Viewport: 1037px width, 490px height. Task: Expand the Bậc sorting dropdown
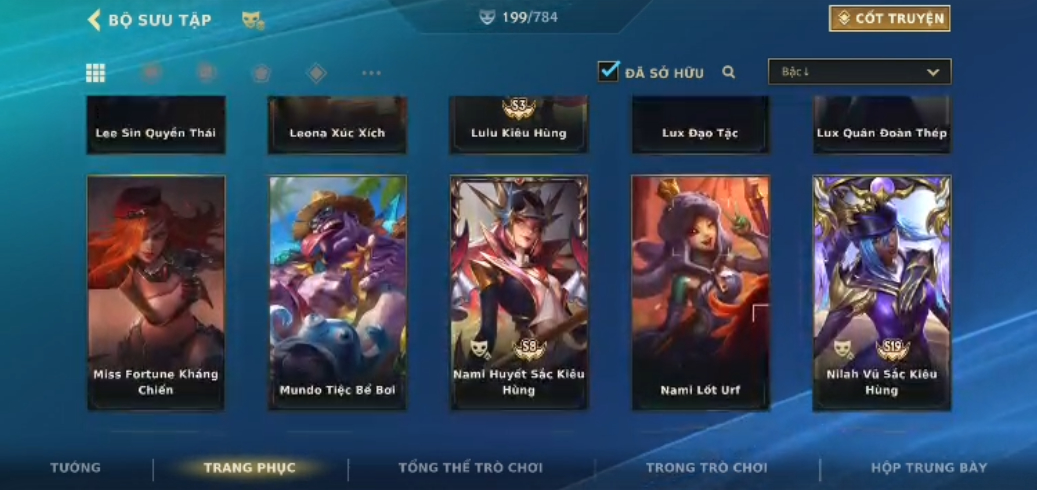pos(859,71)
